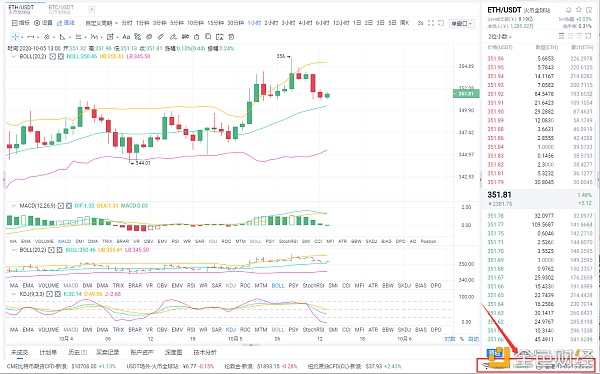Open MACD indicator settings icon
The width and height of the screenshot is (600, 374).
pos(61,206)
